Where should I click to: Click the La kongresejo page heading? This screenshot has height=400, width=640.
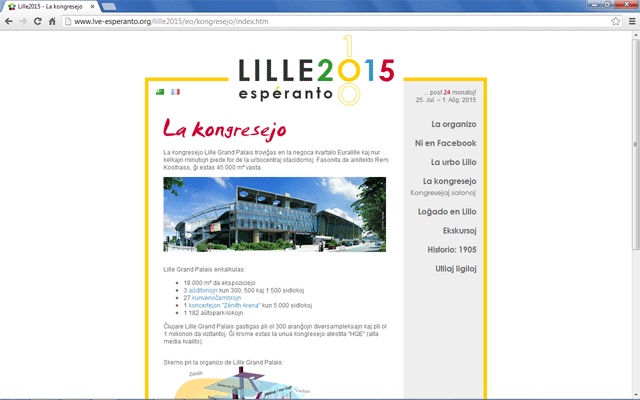click(224, 129)
